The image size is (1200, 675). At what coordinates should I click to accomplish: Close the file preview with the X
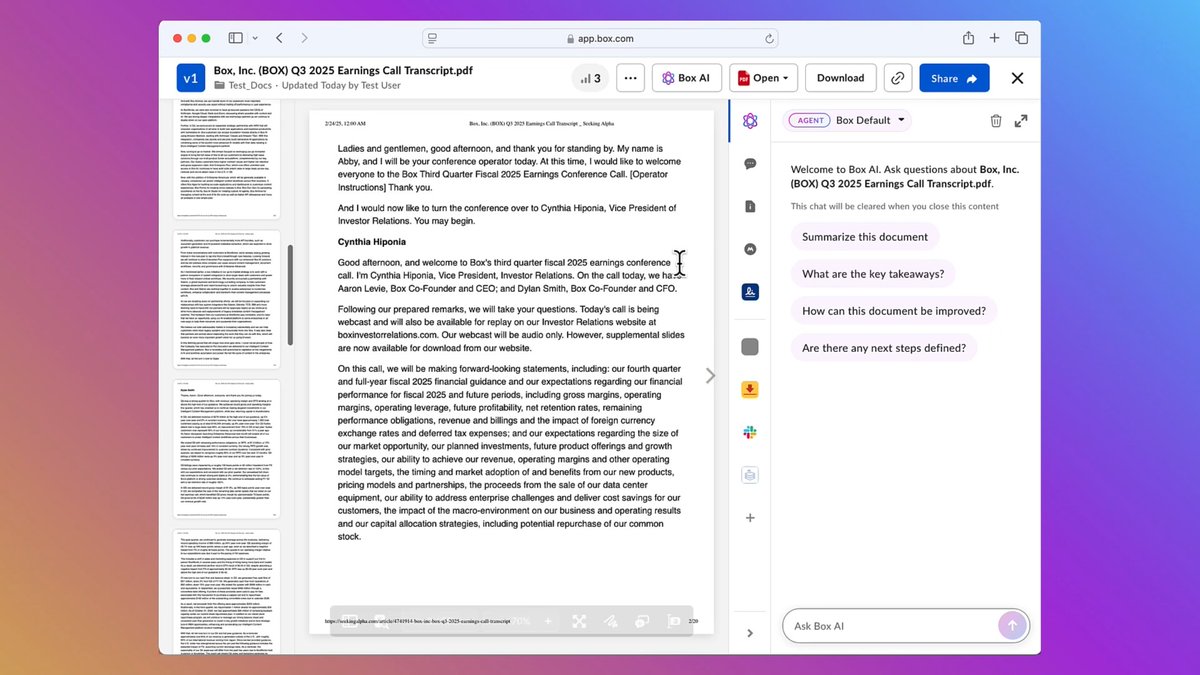pos(1017,78)
